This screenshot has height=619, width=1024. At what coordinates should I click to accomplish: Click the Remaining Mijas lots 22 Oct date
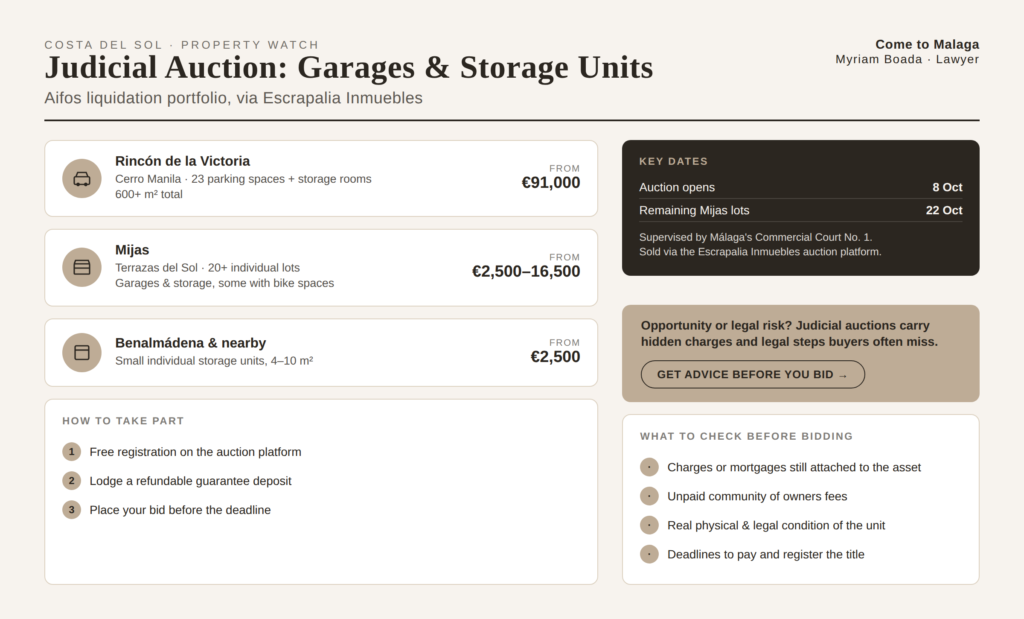[x=944, y=210]
